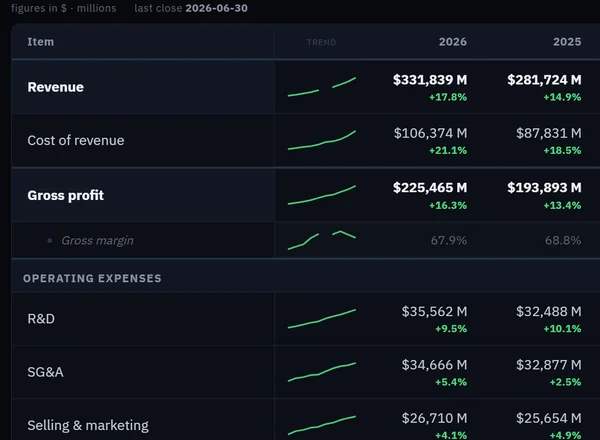Click the +16.3% gross profit change

point(448,205)
